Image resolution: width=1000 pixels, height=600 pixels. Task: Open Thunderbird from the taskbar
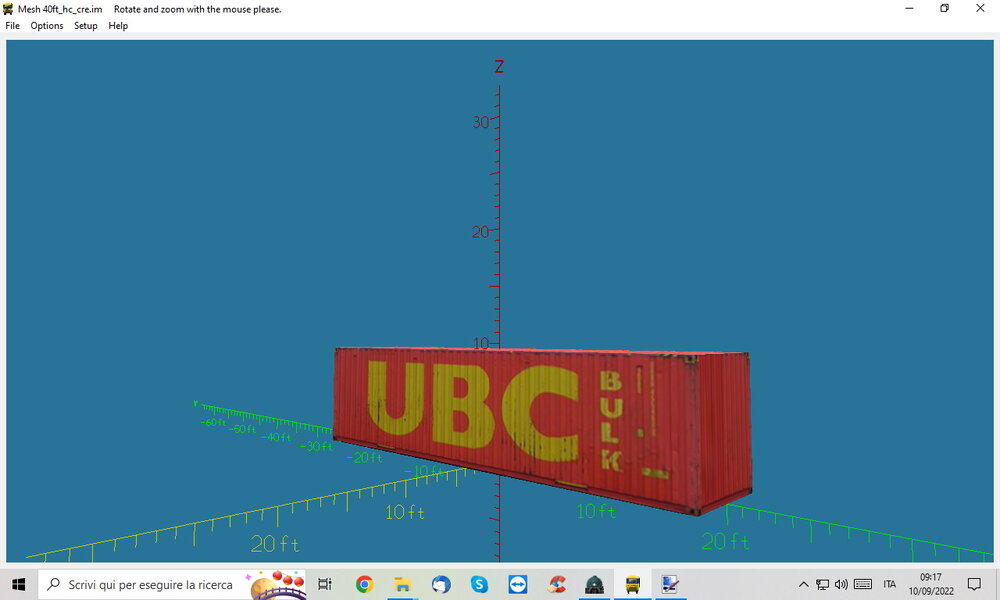pyautogui.click(x=441, y=584)
